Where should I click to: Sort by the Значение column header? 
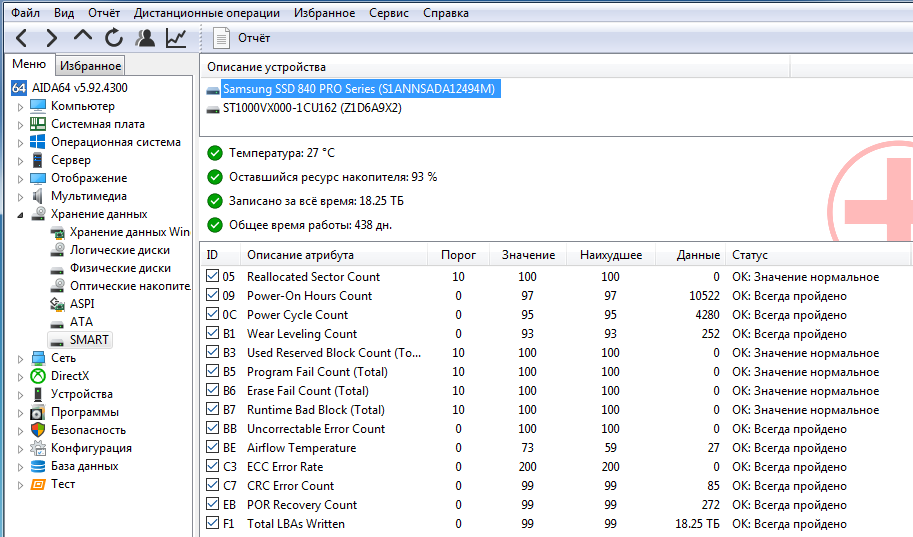tap(529, 255)
